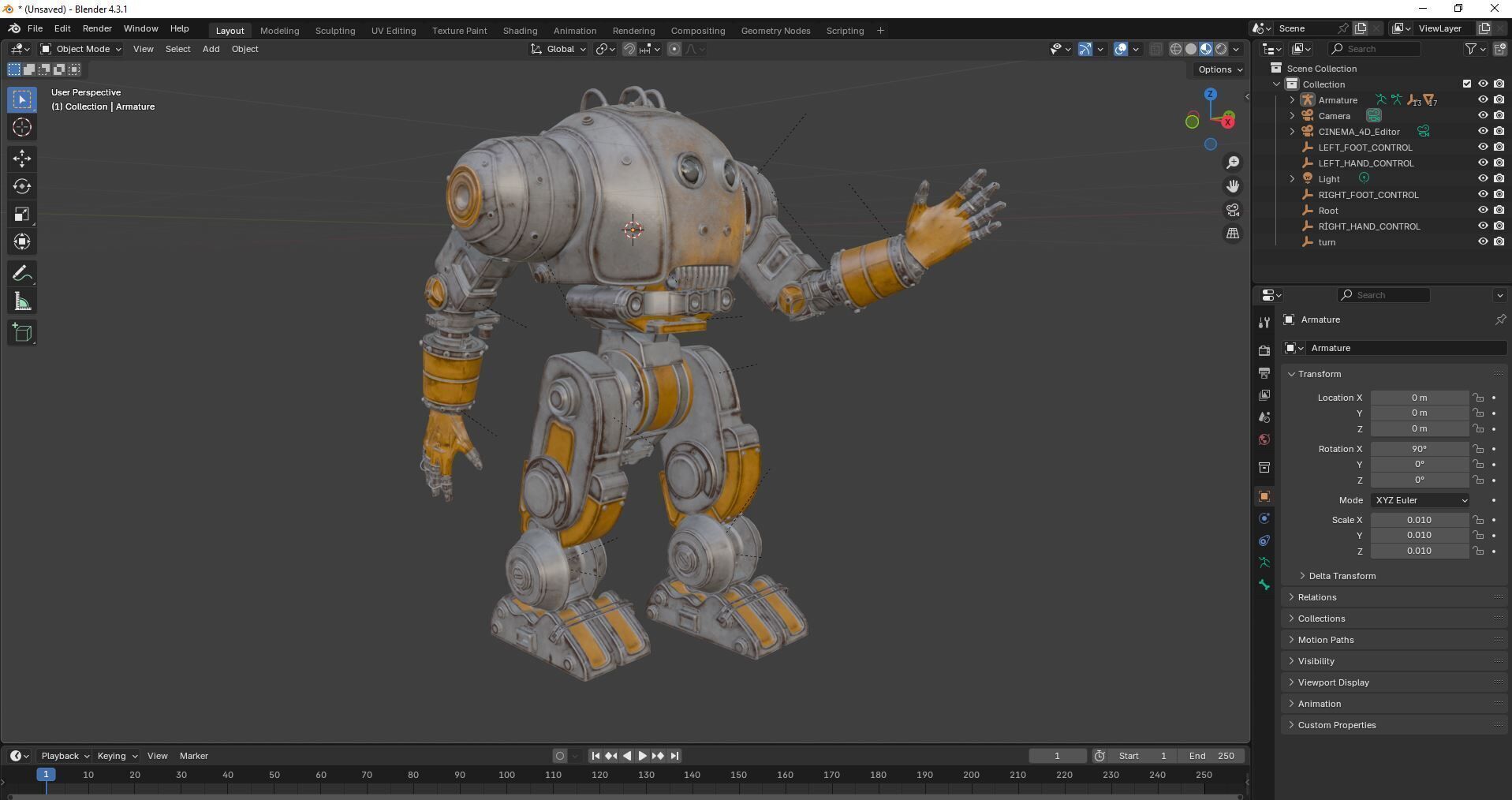Switch to the Sculpting workspace tab
Screen dimensions: 1512x800
tap(335, 31)
